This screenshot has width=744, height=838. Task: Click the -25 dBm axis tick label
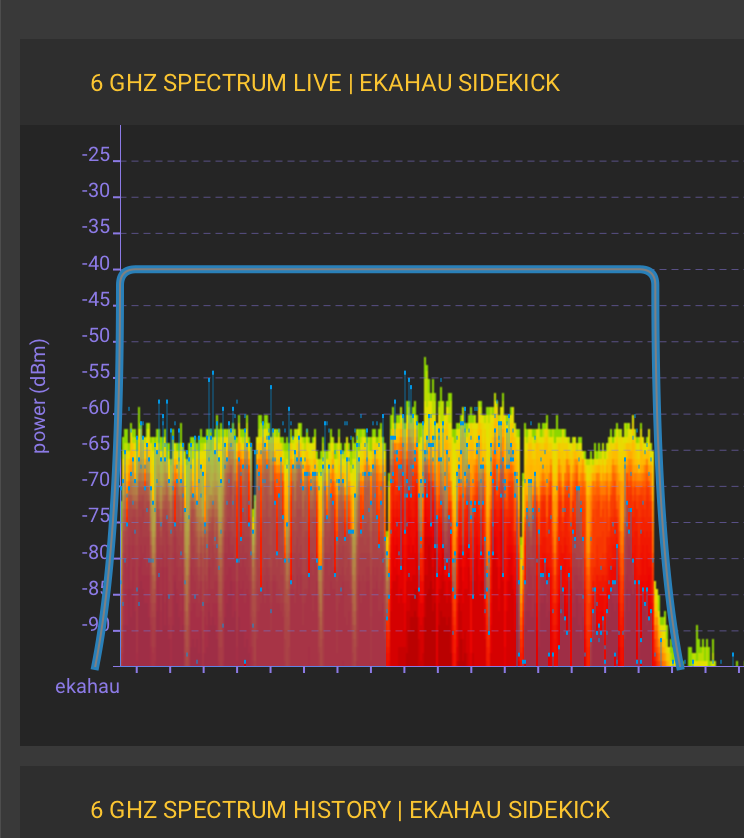[97, 155]
